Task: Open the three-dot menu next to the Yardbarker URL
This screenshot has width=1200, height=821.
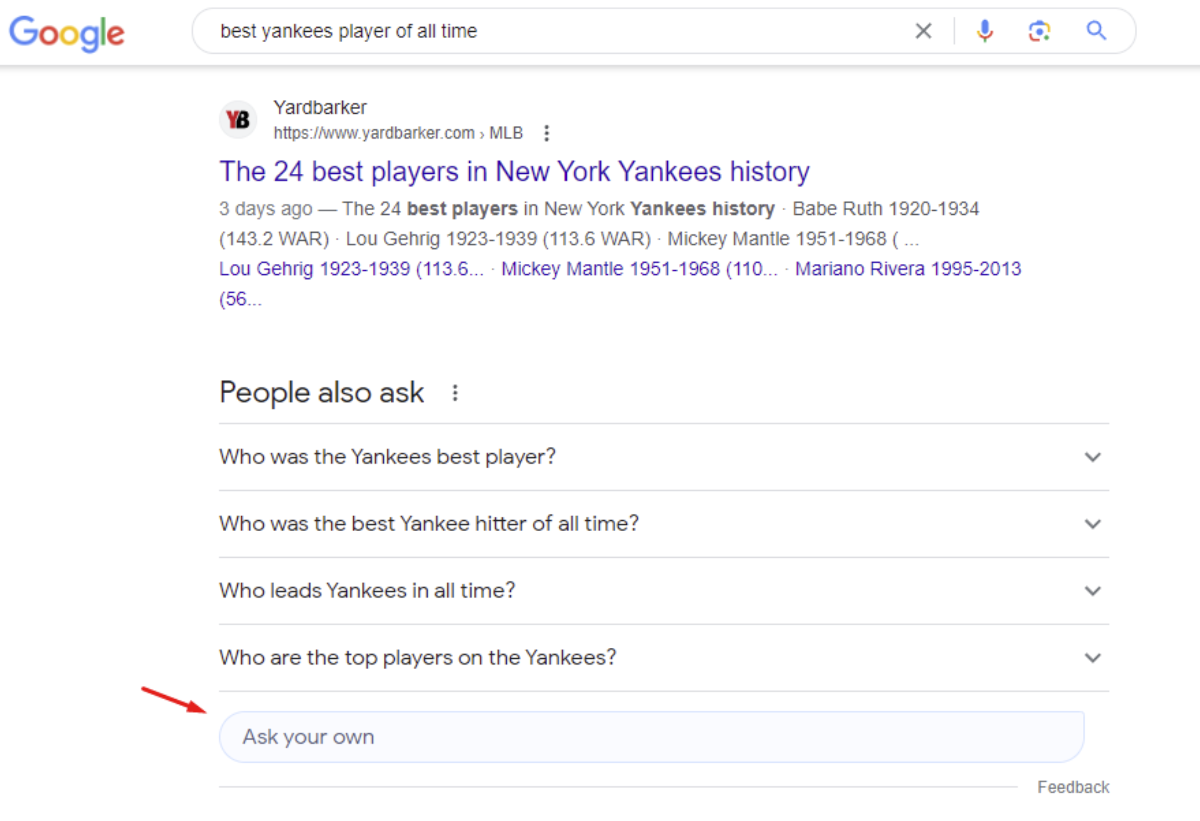Action: [546, 132]
